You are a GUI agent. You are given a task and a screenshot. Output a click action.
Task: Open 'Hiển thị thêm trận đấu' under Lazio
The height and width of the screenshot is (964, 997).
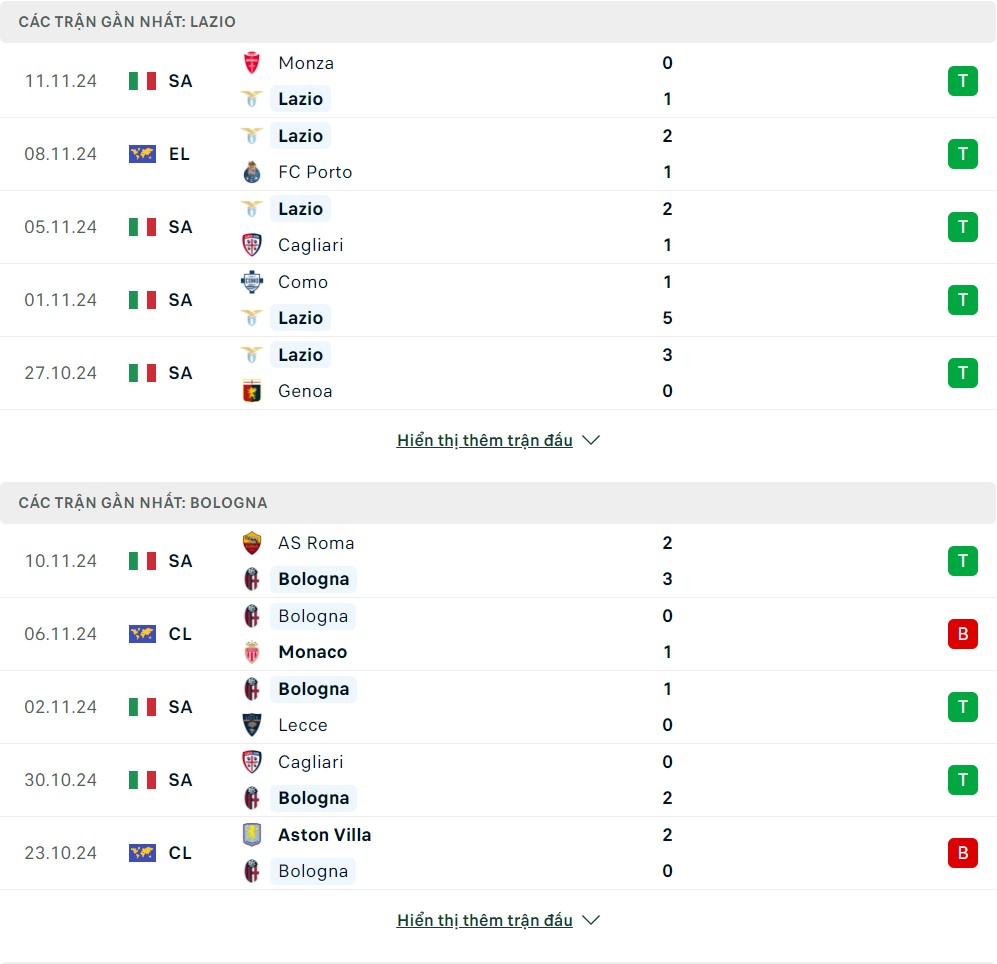pyautogui.click(x=484, y=440)
